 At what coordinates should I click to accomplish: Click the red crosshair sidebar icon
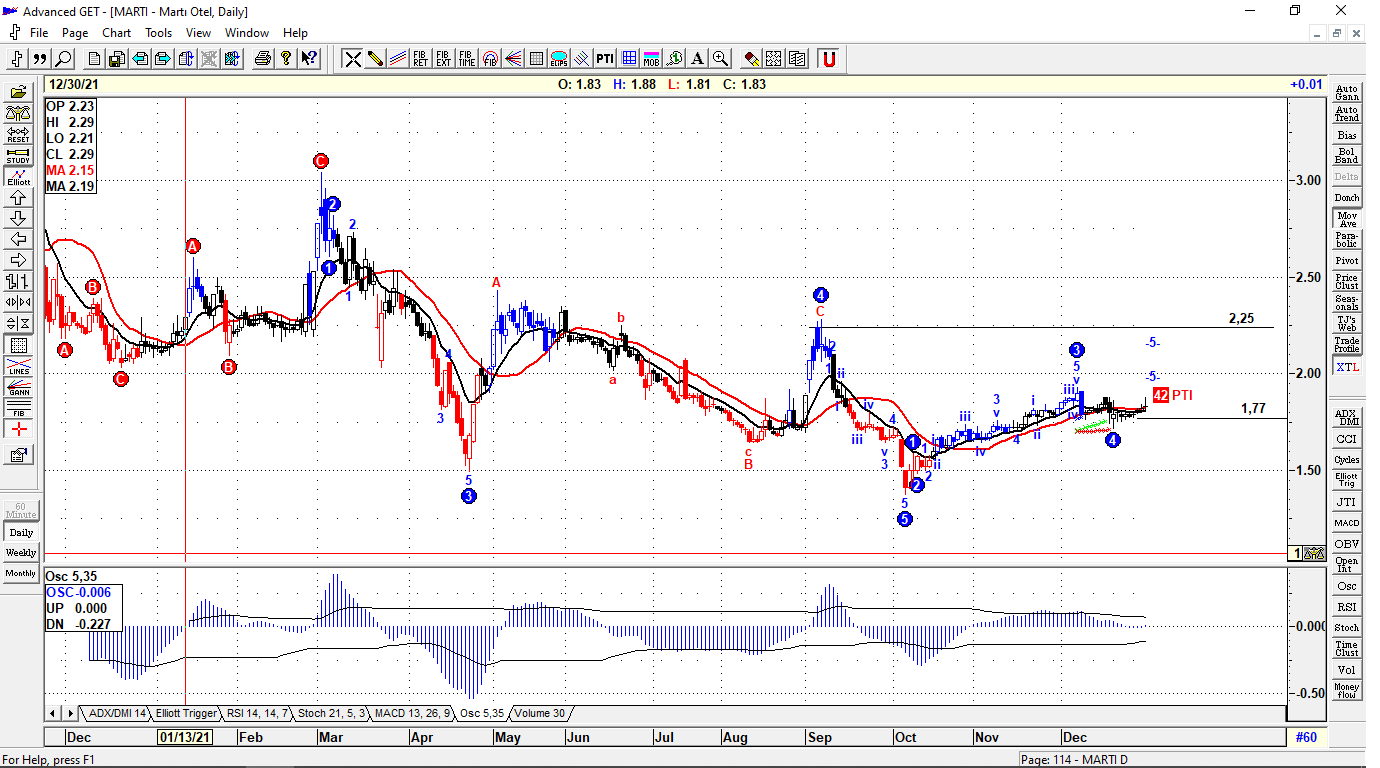point(18,429)
